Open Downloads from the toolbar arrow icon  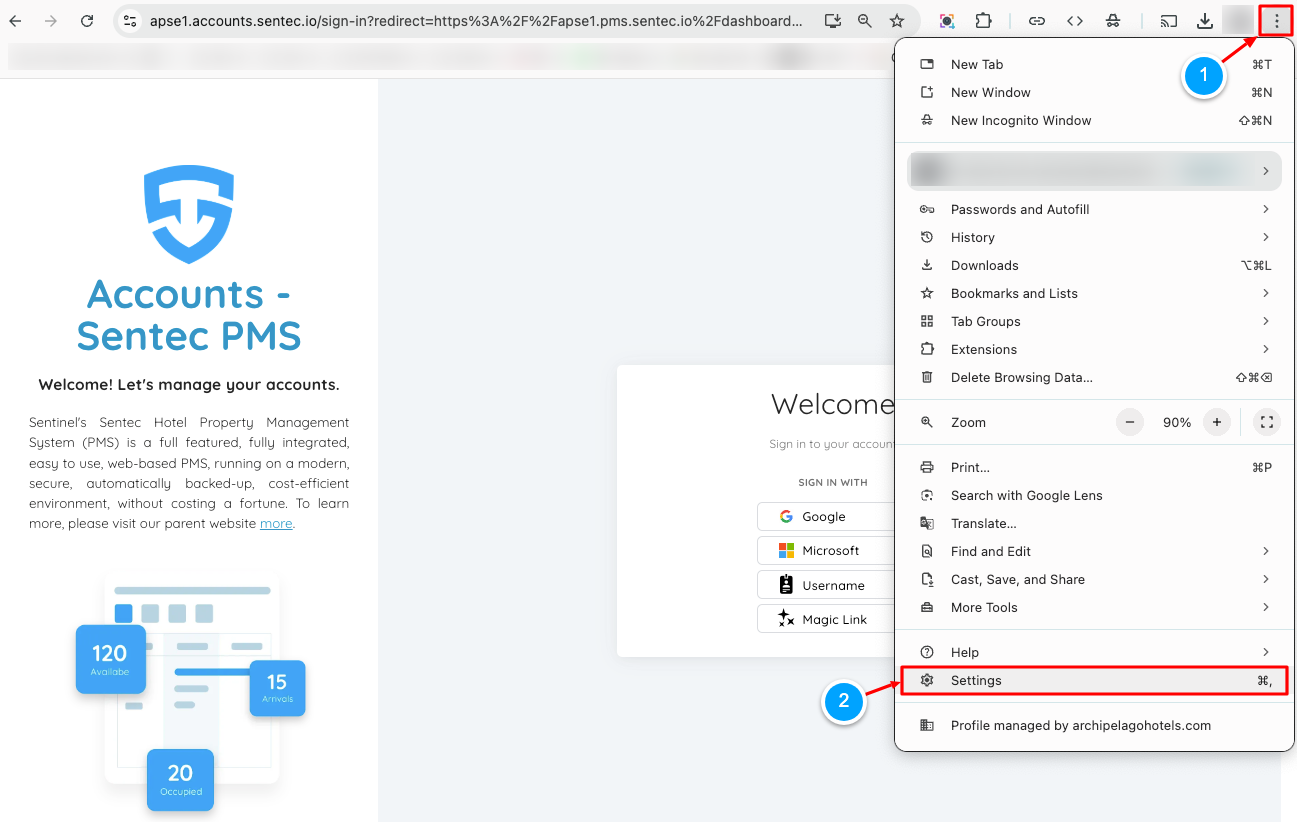[x=1205, y=20]
